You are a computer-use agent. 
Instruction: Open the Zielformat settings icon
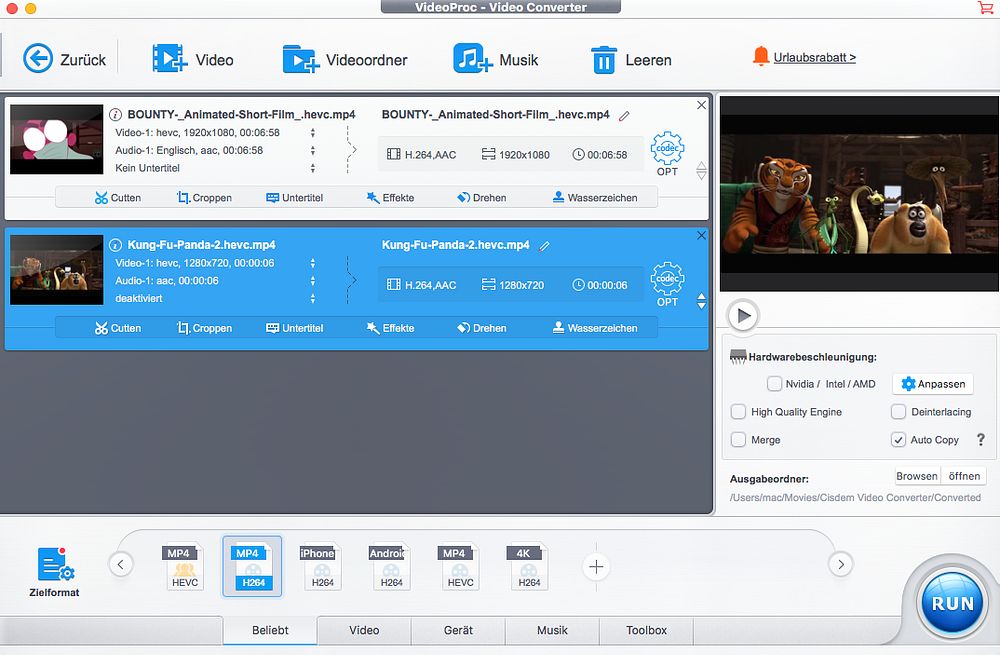click(55, 564)
